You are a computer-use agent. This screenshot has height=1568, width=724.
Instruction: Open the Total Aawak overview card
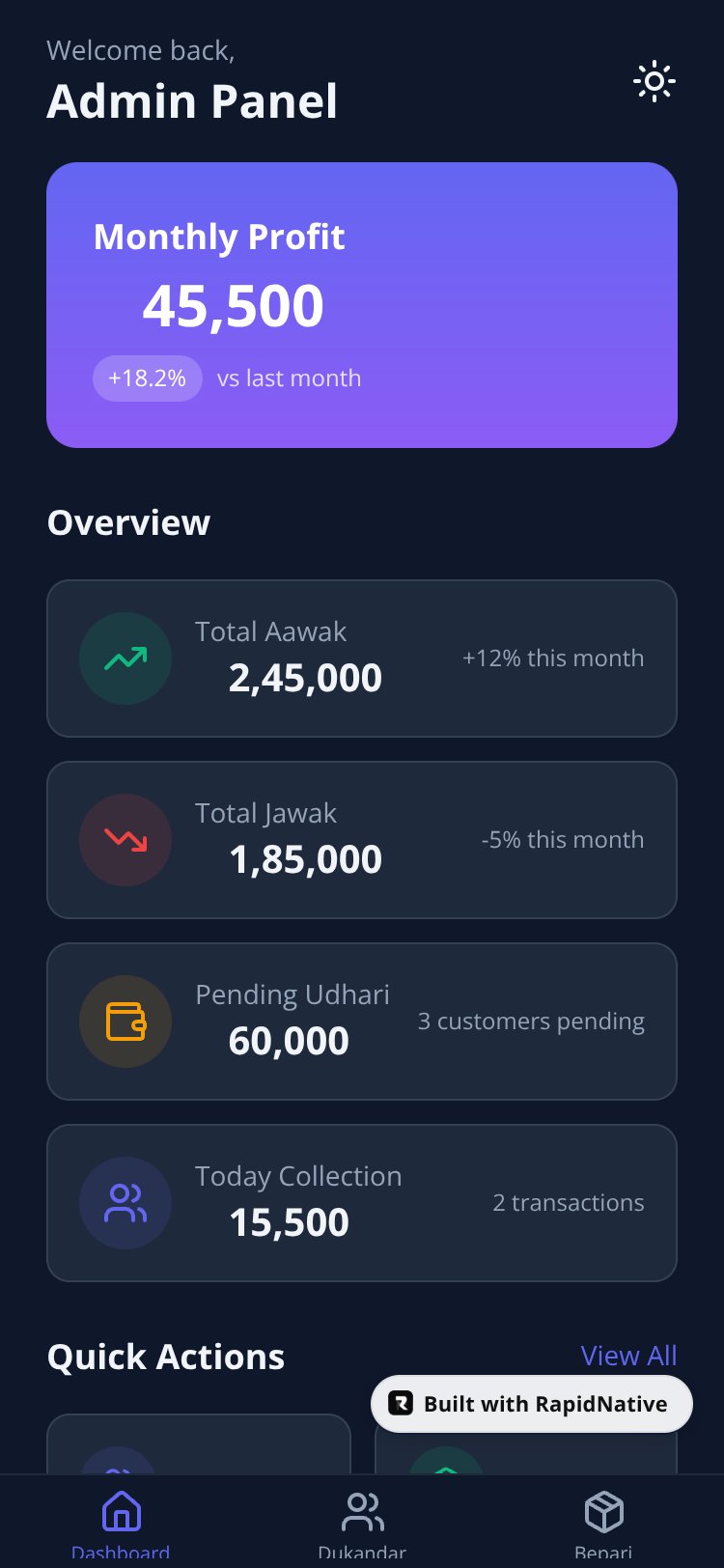coord(362,658)
